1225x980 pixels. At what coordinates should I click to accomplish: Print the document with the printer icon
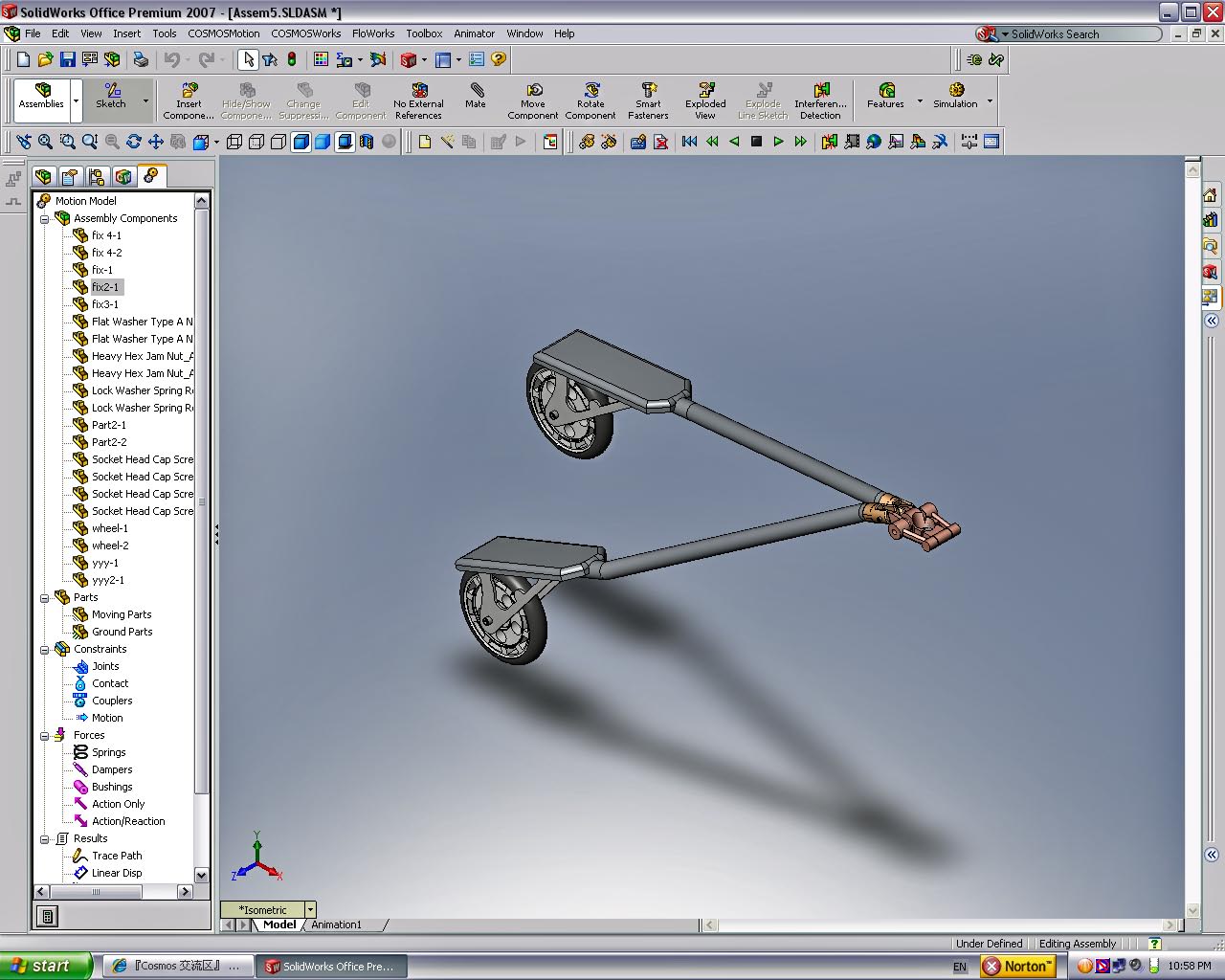tap(141, 59)
